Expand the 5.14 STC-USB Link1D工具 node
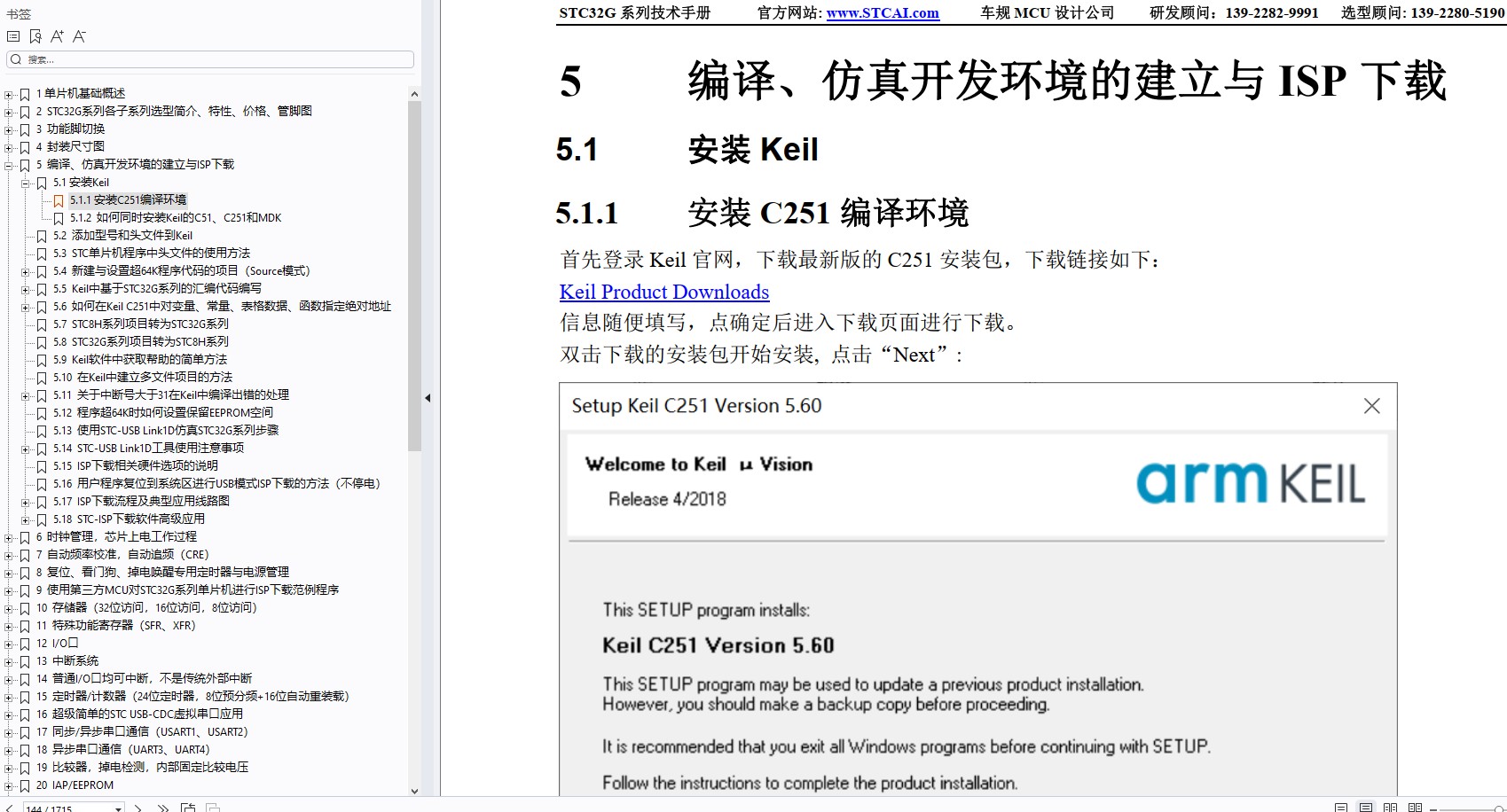 pyautogui.click(x=26, y=449)
